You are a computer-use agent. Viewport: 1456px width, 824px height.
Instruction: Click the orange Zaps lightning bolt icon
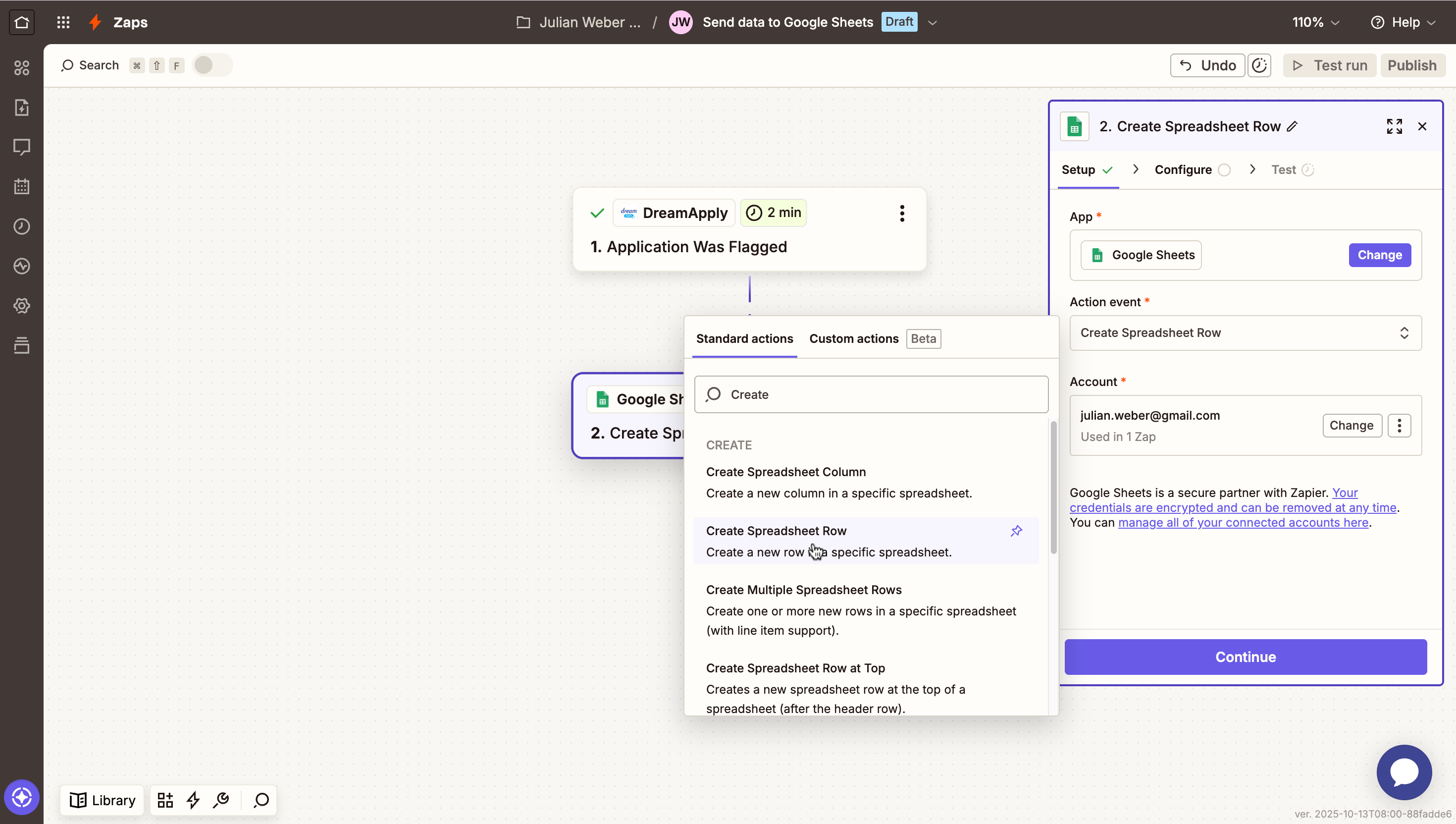95,22
